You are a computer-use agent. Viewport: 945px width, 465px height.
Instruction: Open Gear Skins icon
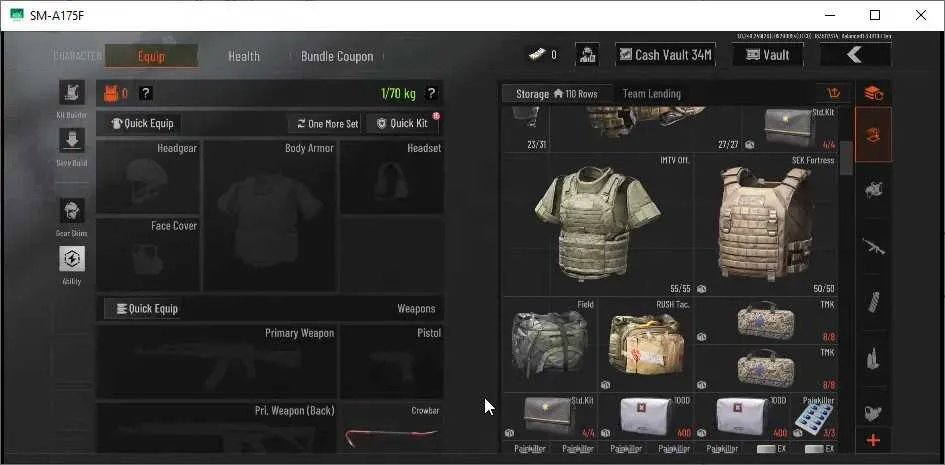[72, 211]
